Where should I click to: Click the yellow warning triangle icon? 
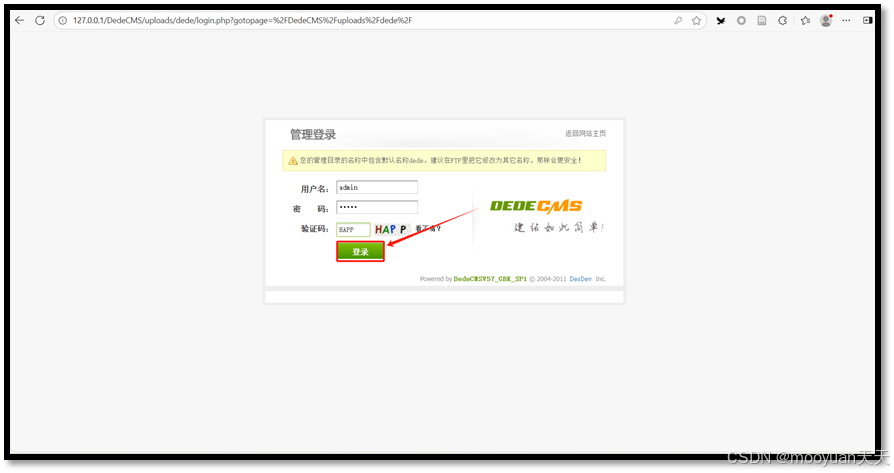(292, 161)
